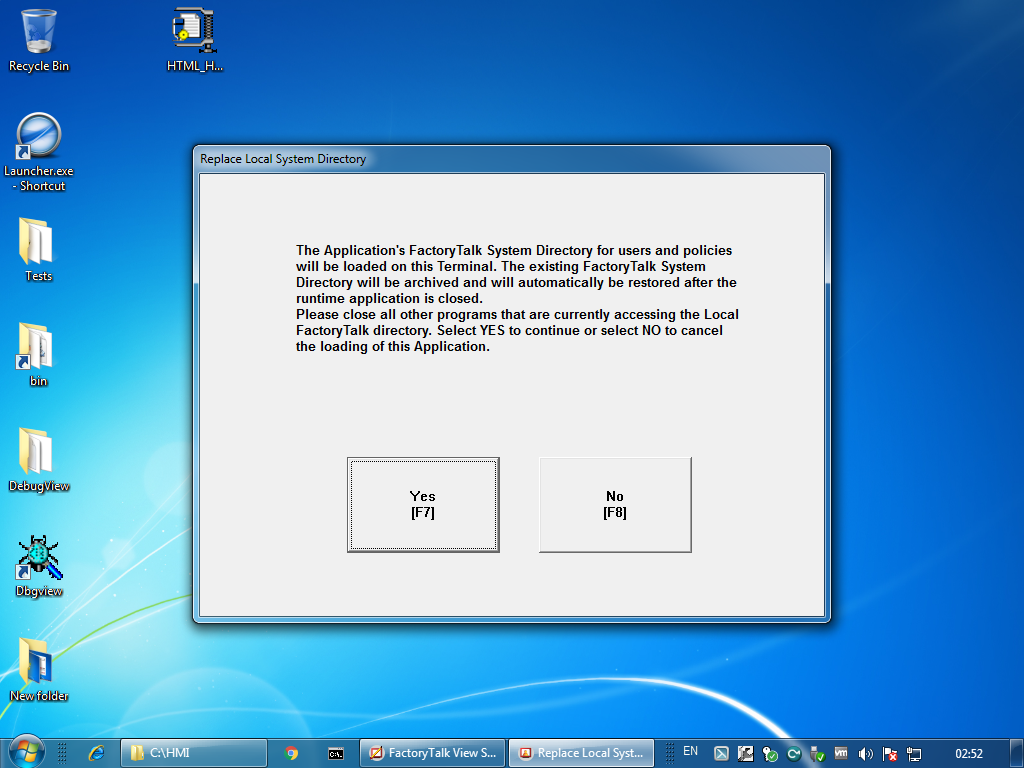
Task: Click the dialog message paragraph text
Action: (517, 298)
